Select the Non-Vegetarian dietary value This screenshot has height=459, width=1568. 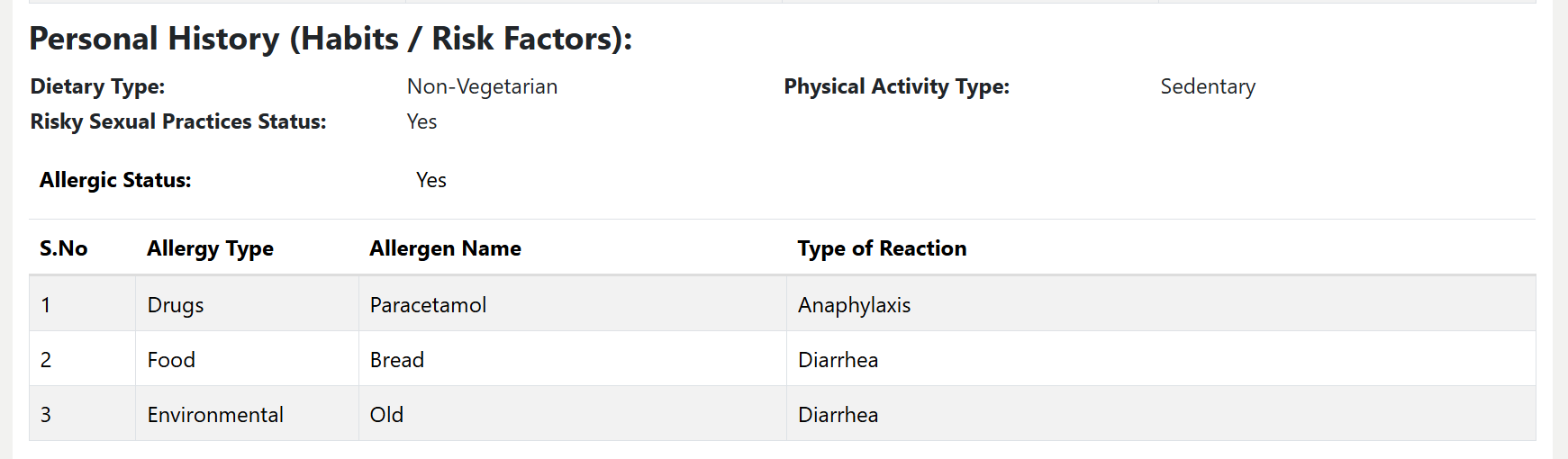point(482,86)
